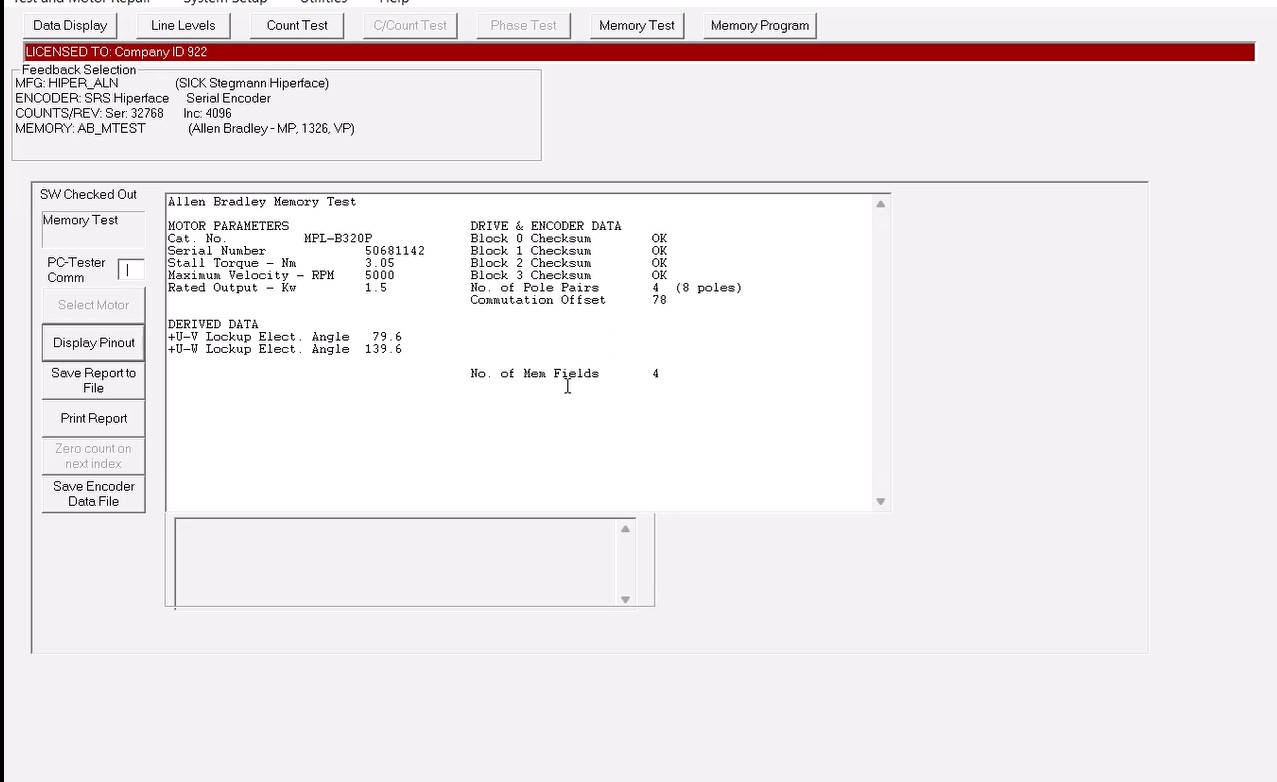
Task: Click the text (SICK Stegmann Hiperface)
Action: 252,83
